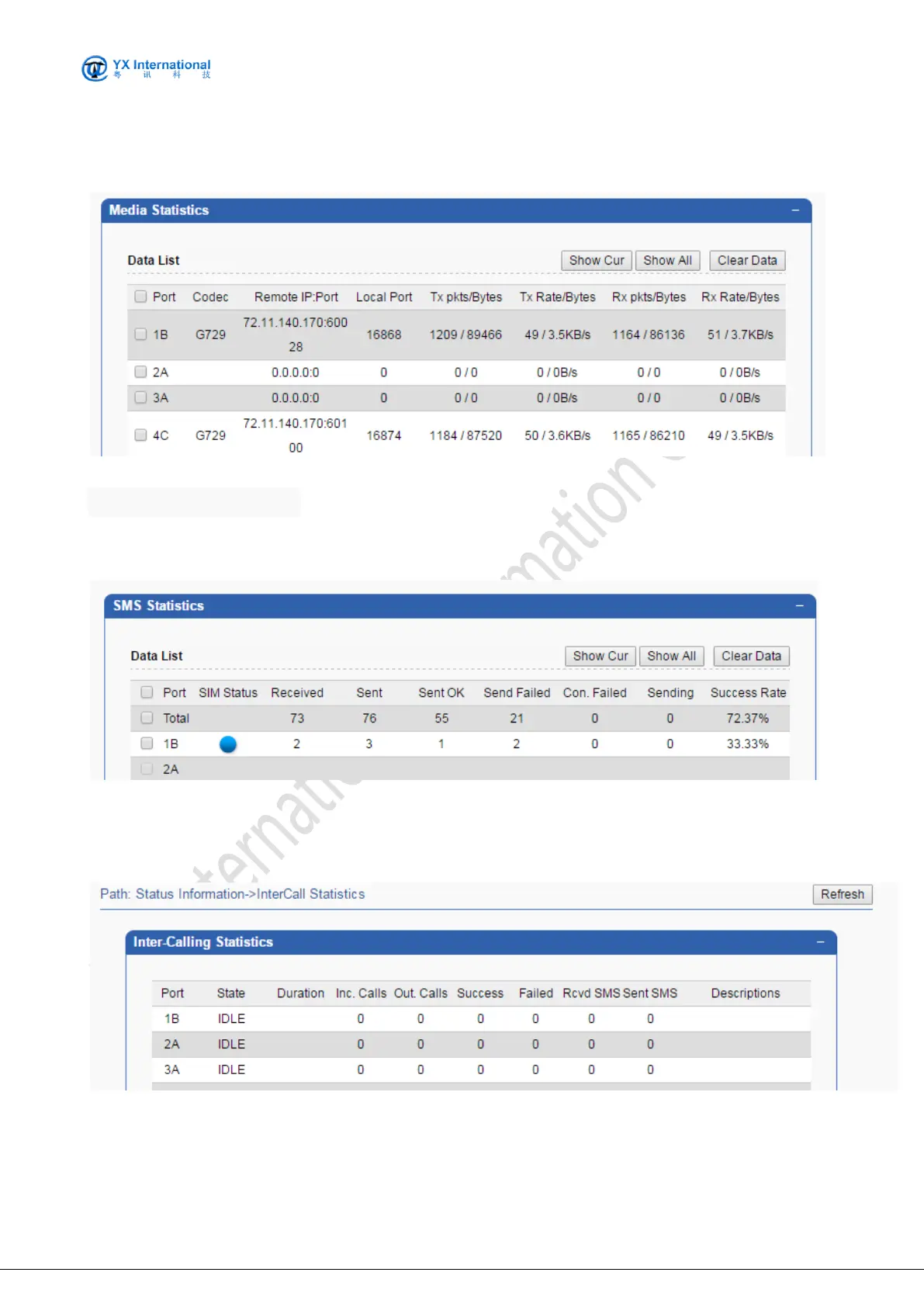924x1307 pixels.
Task: Click the SIM Status column header
Action: tap(228, 693)
